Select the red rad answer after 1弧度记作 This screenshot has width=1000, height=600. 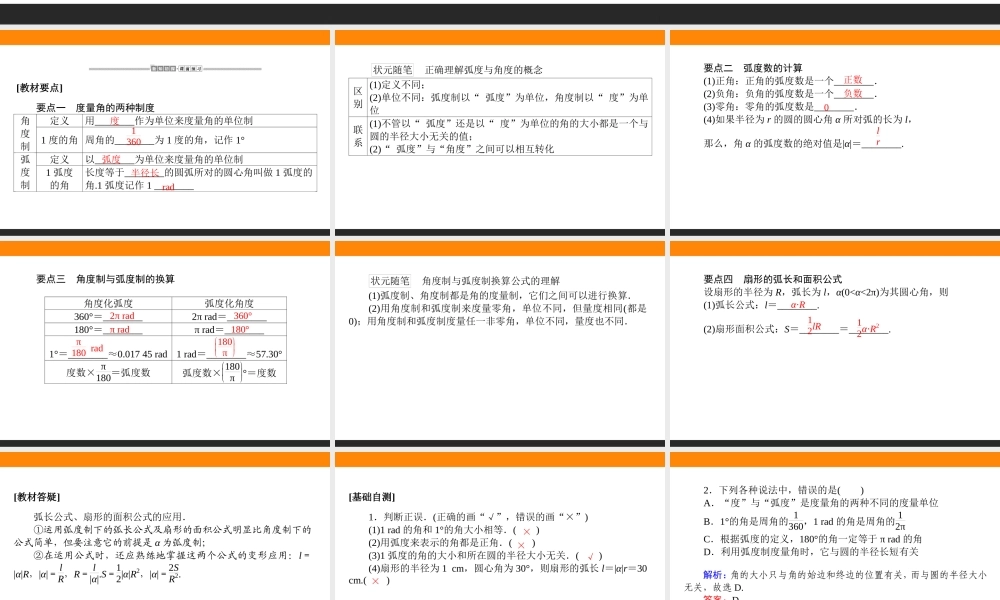(x=168, y=187)
